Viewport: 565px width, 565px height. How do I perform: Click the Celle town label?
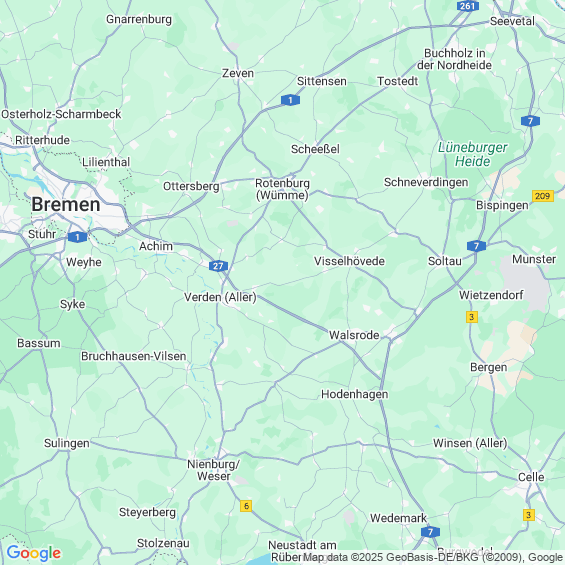coord(531,477)
